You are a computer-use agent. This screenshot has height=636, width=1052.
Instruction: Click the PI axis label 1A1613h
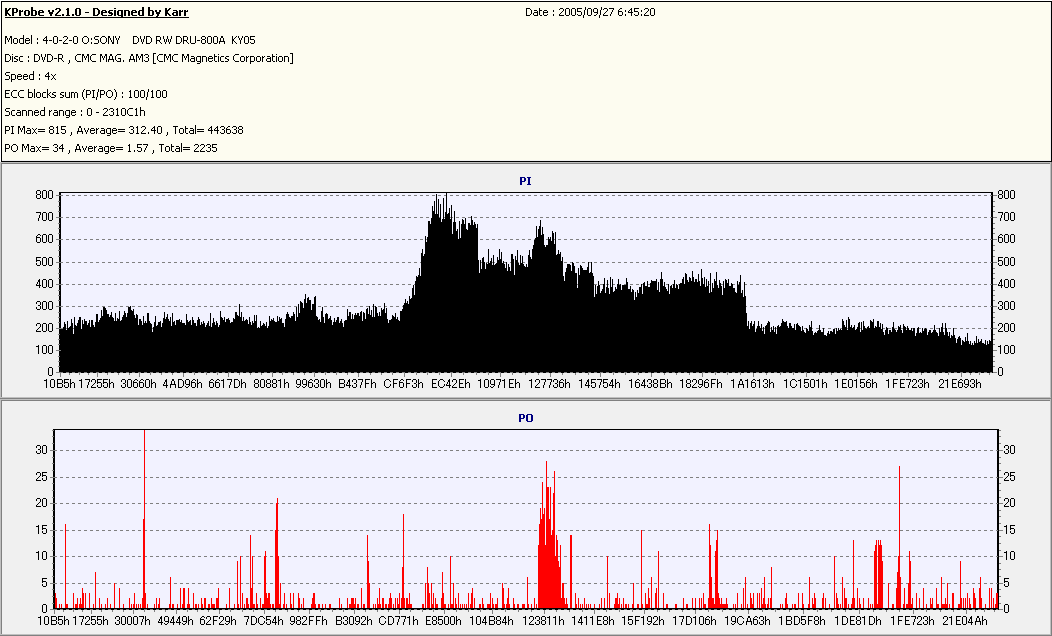coord(752,384)
